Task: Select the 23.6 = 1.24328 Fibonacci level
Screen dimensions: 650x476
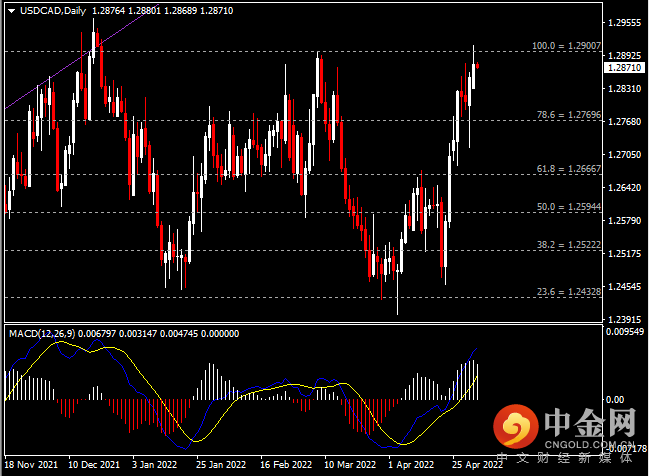Action: pyautogui.click(x=569, y=291)
